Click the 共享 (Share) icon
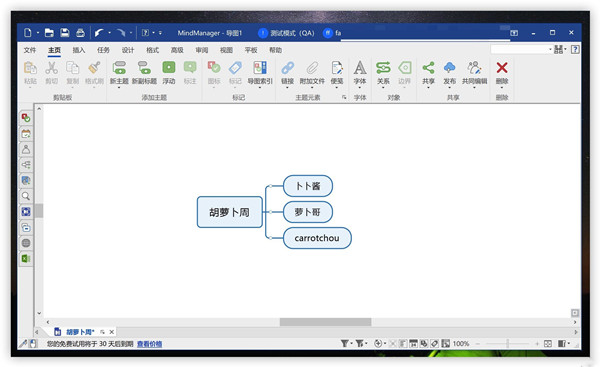Viewport: 600px width, 367px height. 428,68
